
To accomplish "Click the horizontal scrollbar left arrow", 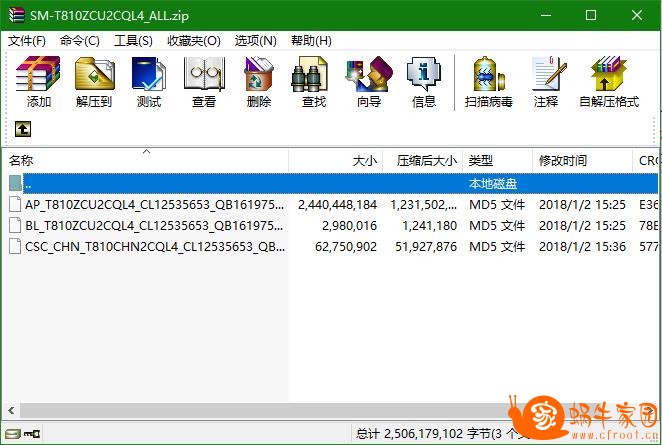I will (x=11, y=410).
